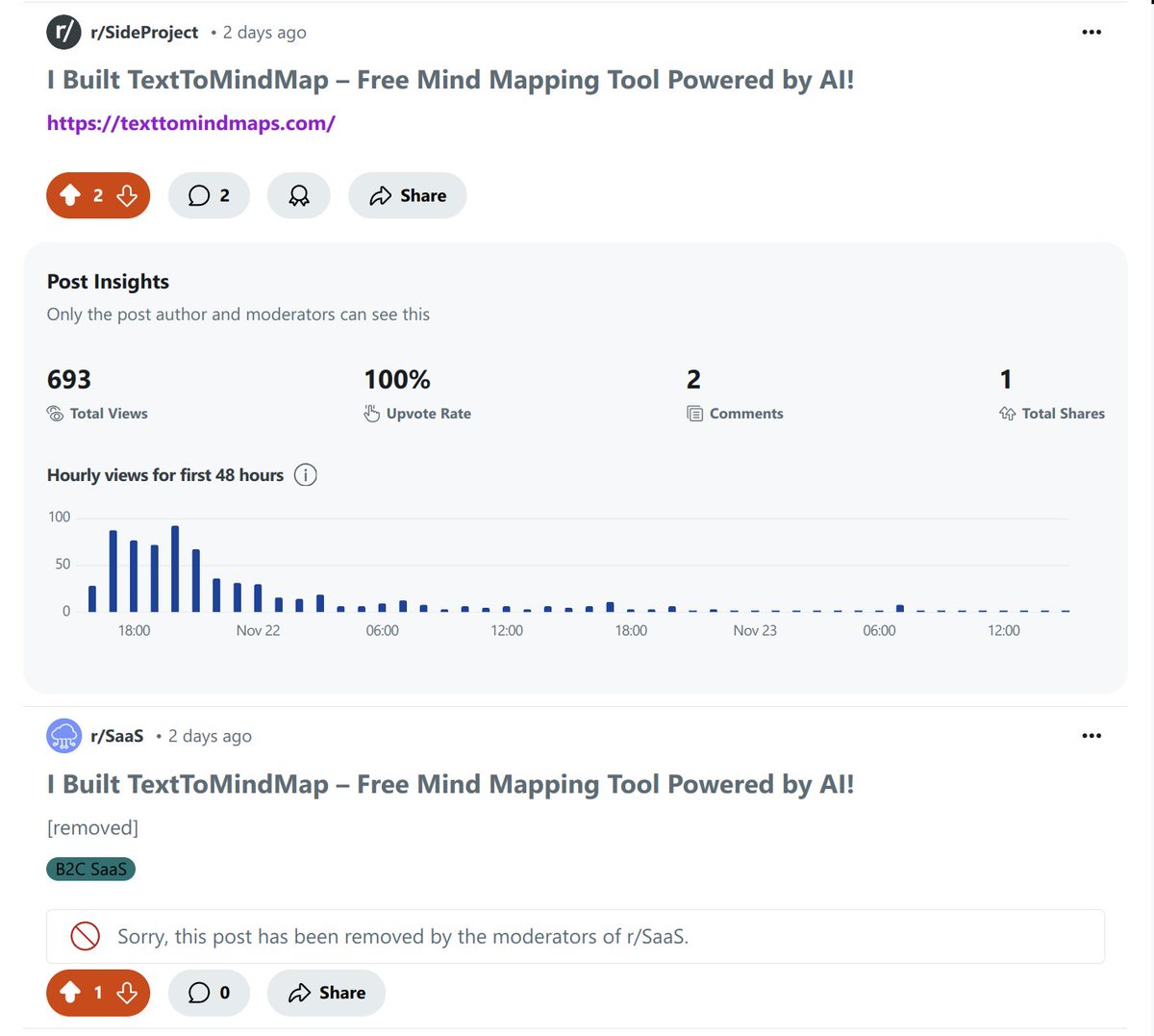Open the options menu of the r/SideProject post
This screenshot has width=1154, height=1036.
click(1091, 32)
